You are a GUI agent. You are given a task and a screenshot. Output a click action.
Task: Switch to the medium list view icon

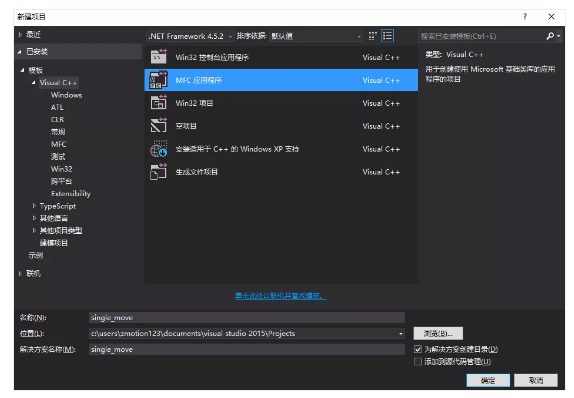click(387, 36)
